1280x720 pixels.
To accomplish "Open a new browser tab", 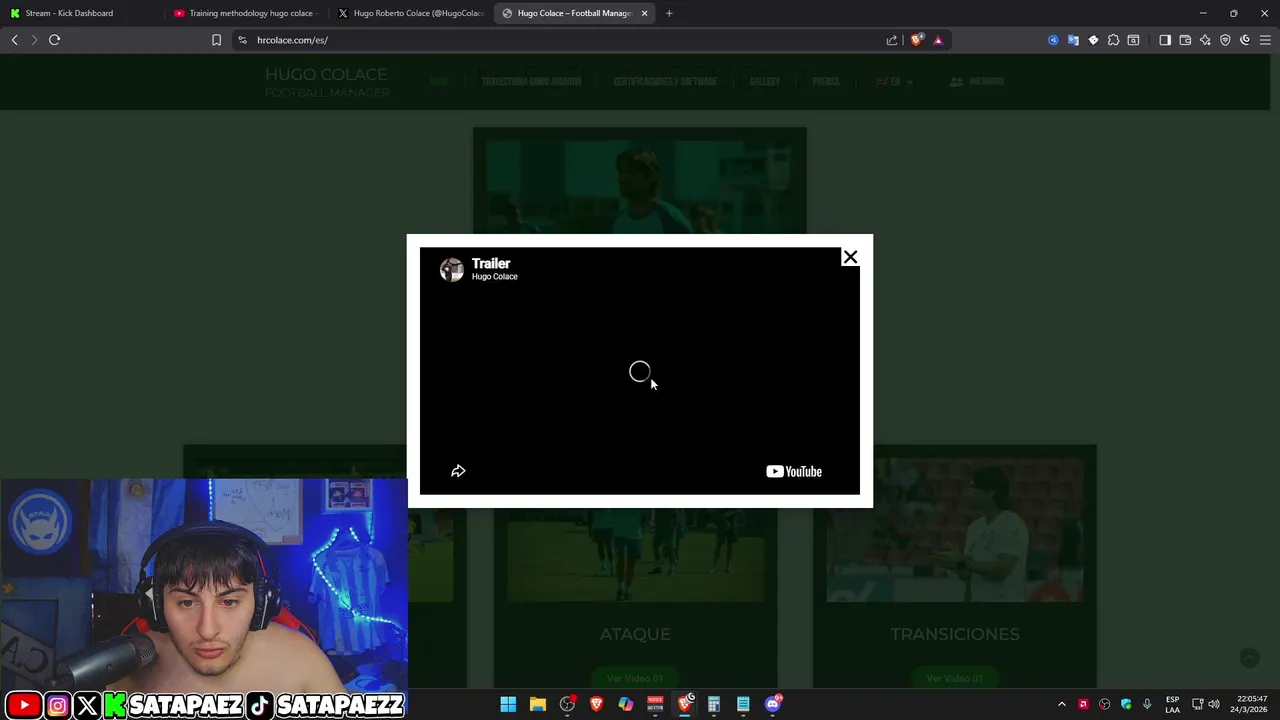I will pos(669,13).
